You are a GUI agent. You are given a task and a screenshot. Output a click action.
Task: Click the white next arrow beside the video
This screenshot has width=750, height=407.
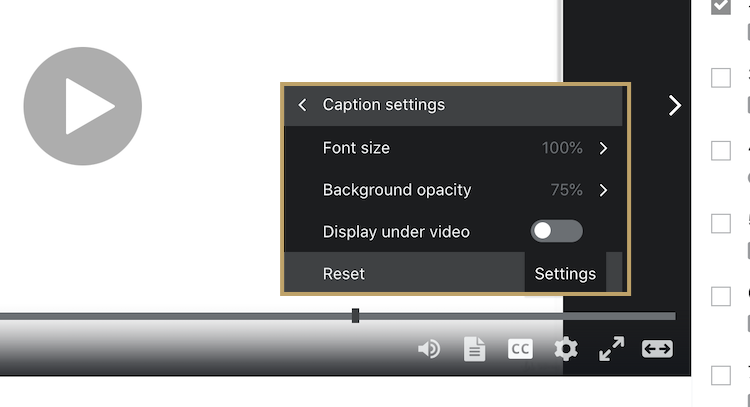pyautogui.click(x=675, y=105)
